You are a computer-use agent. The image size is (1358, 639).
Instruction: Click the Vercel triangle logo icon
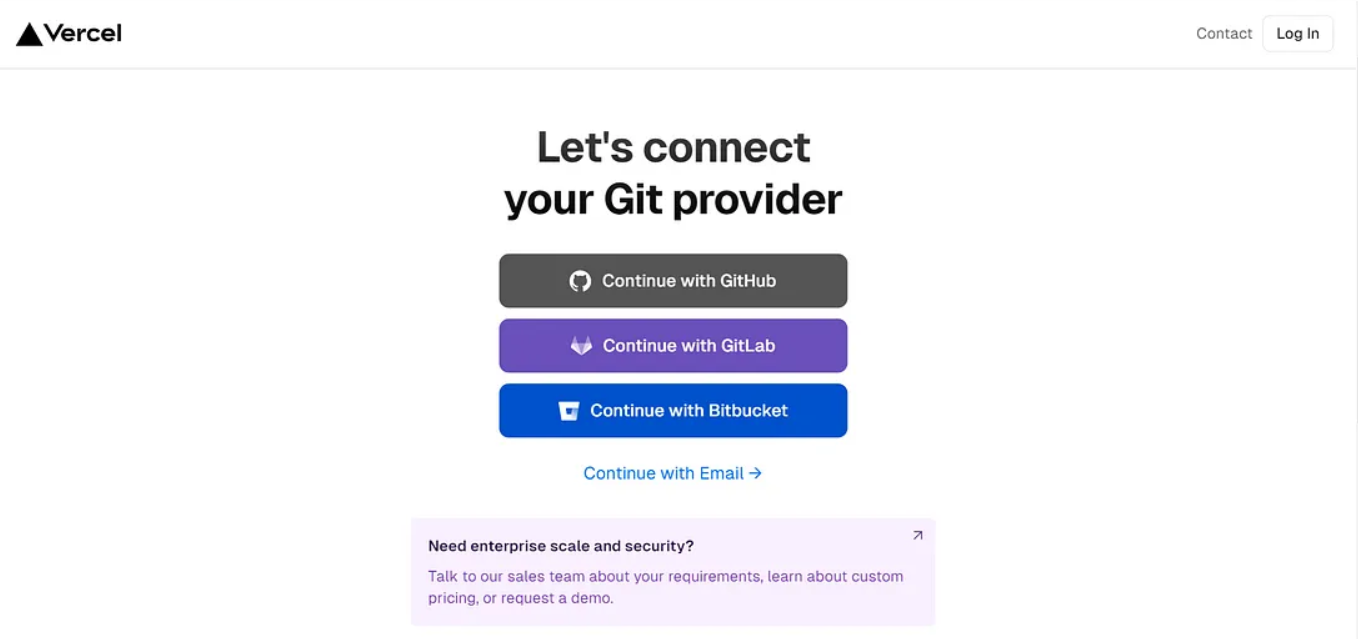tap(29, 34)
